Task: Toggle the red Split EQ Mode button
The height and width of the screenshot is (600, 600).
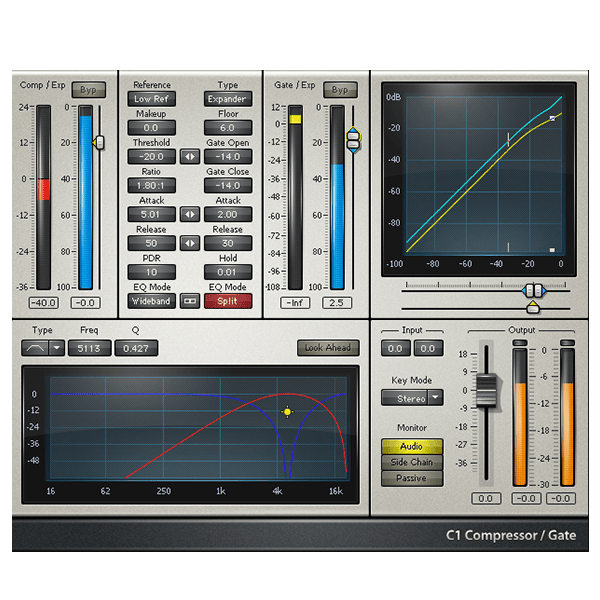Action: pyautogui.click(x=228, y=301)
